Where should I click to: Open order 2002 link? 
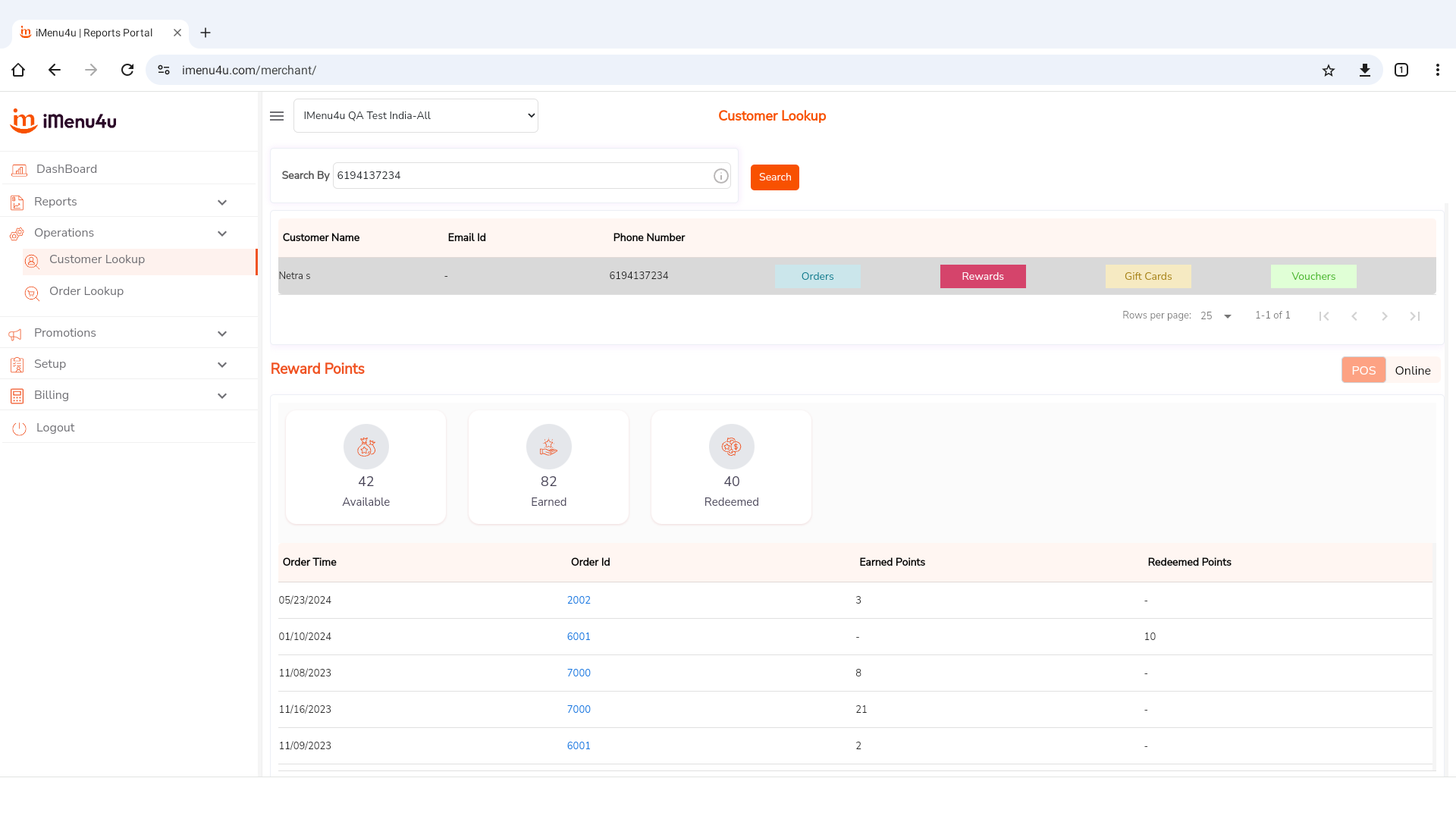579,601
